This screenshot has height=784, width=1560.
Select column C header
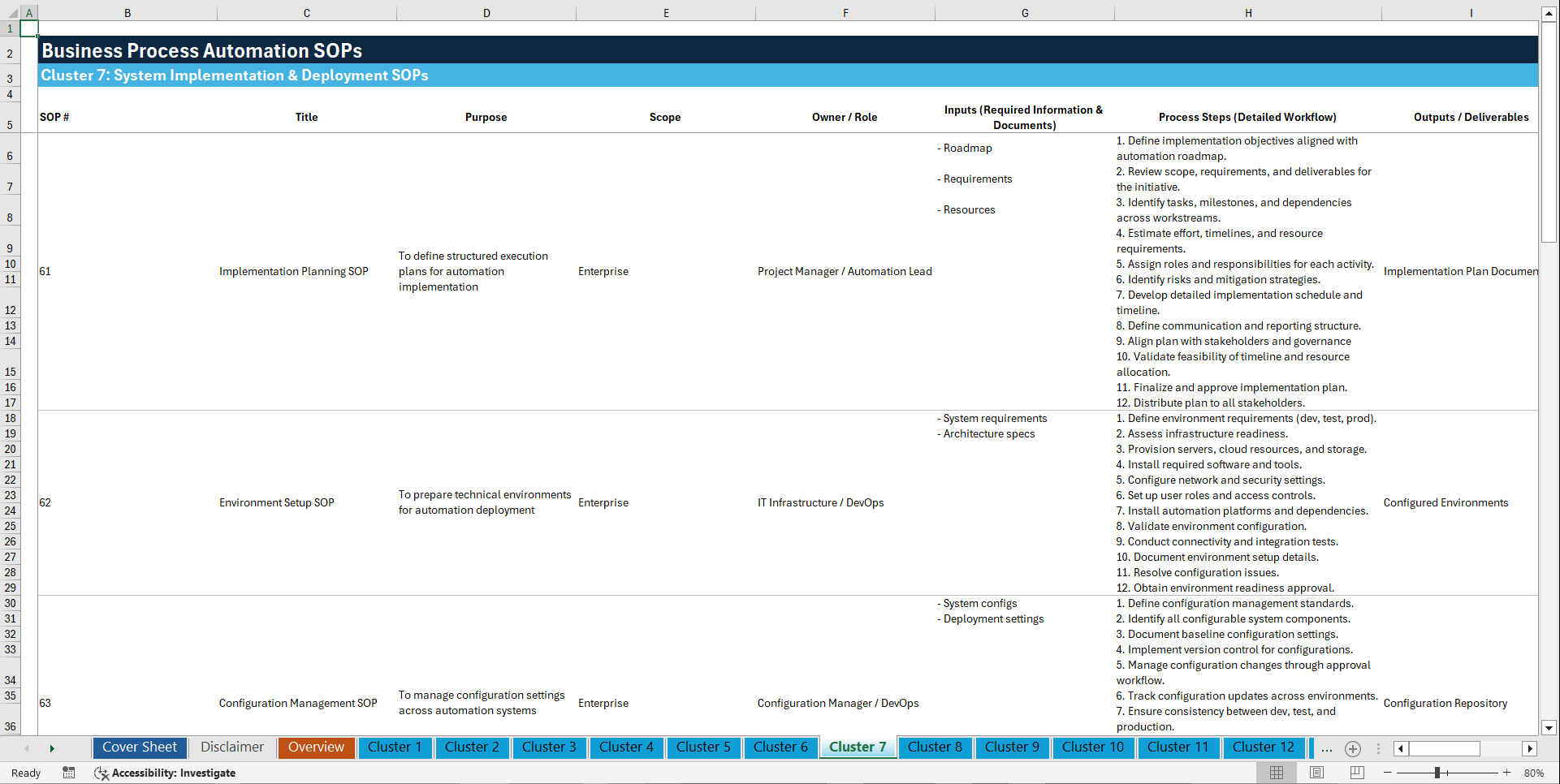[307, 13]
